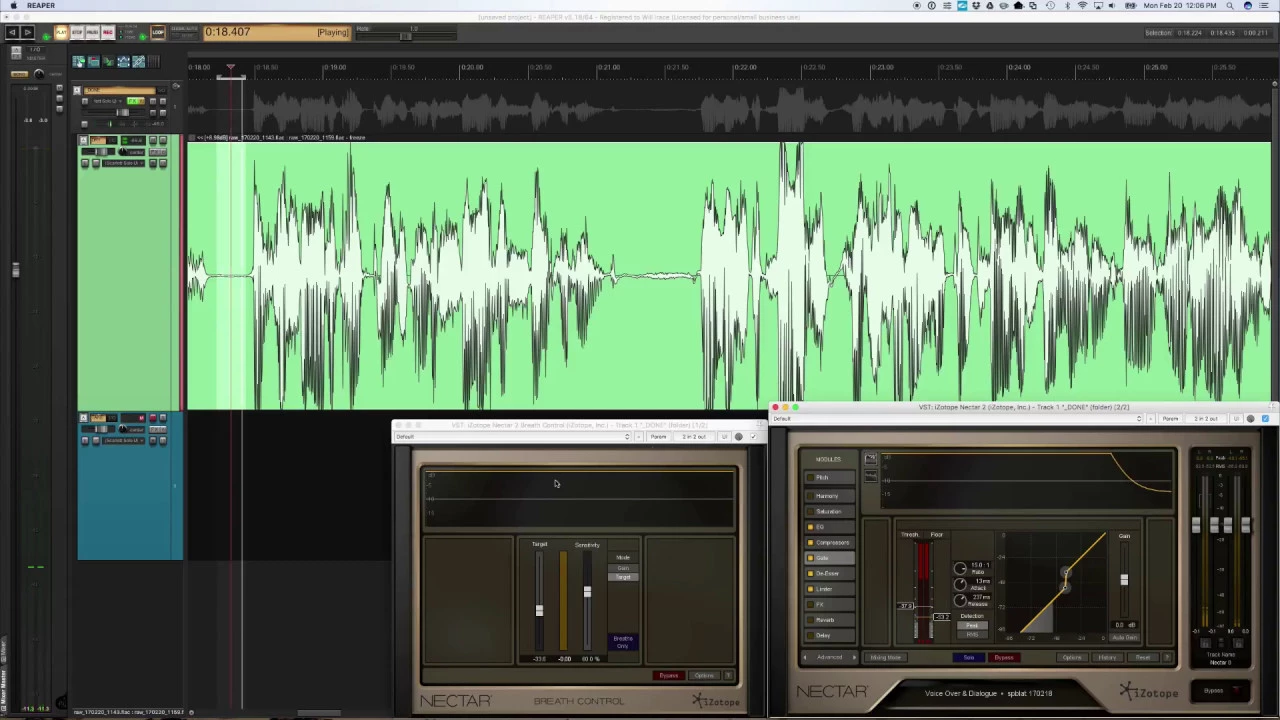Click Advanced view switcher in Nectar 2
1280x720 pixels.
(829, 657)
